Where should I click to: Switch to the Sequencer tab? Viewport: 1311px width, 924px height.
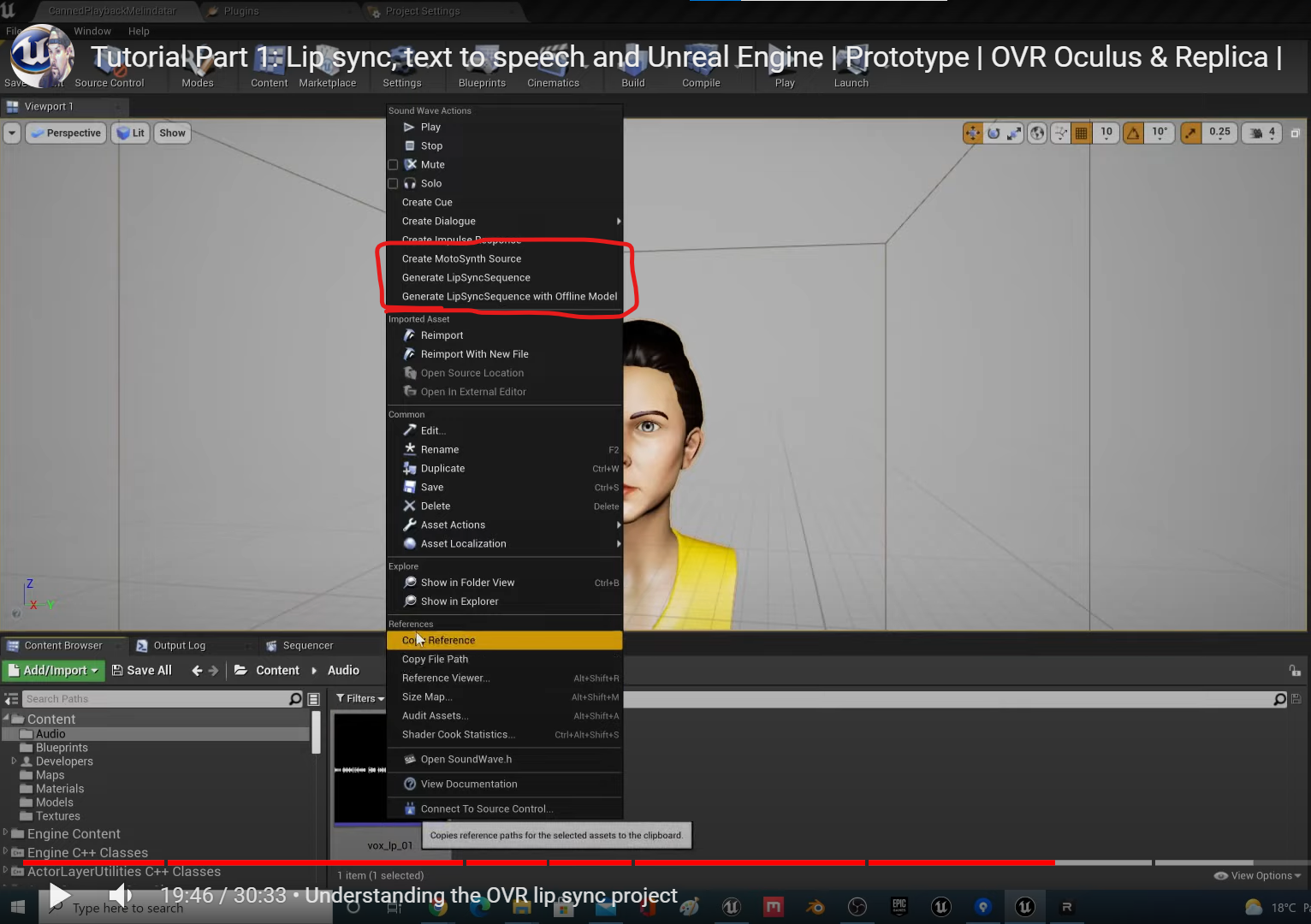[x=308, y=646]
